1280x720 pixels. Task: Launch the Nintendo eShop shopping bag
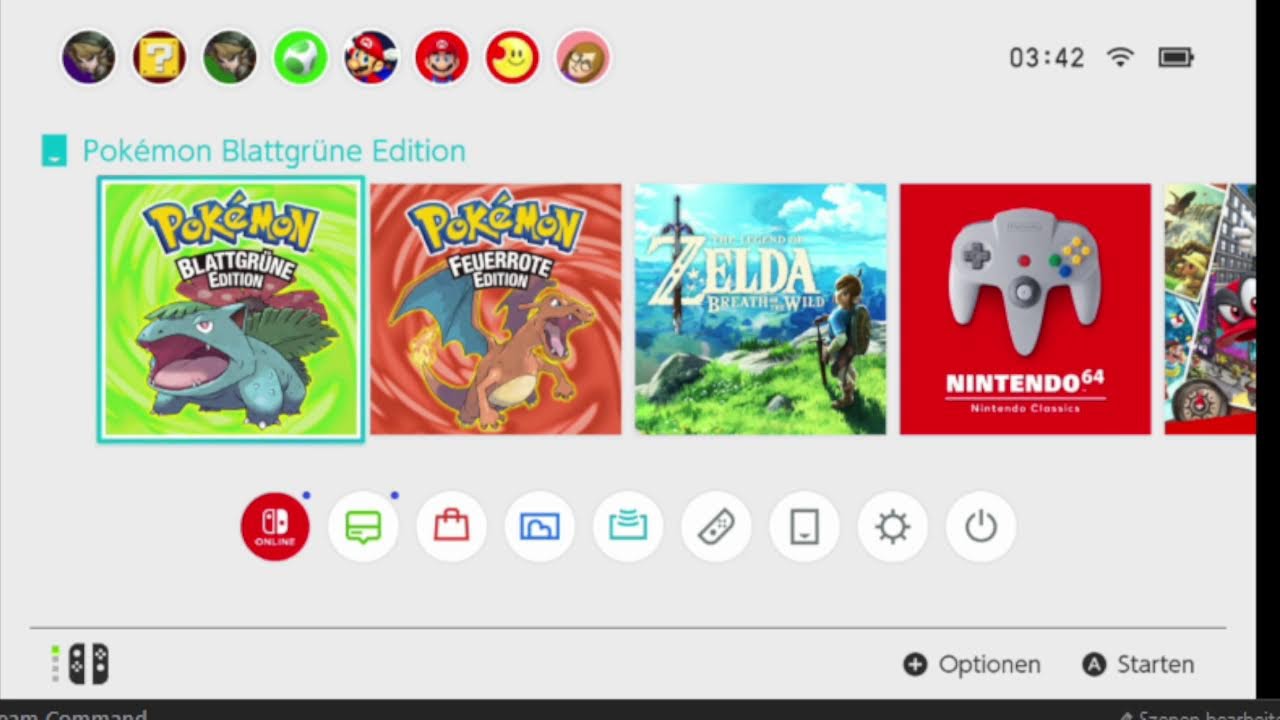click(x=451, y=526)
